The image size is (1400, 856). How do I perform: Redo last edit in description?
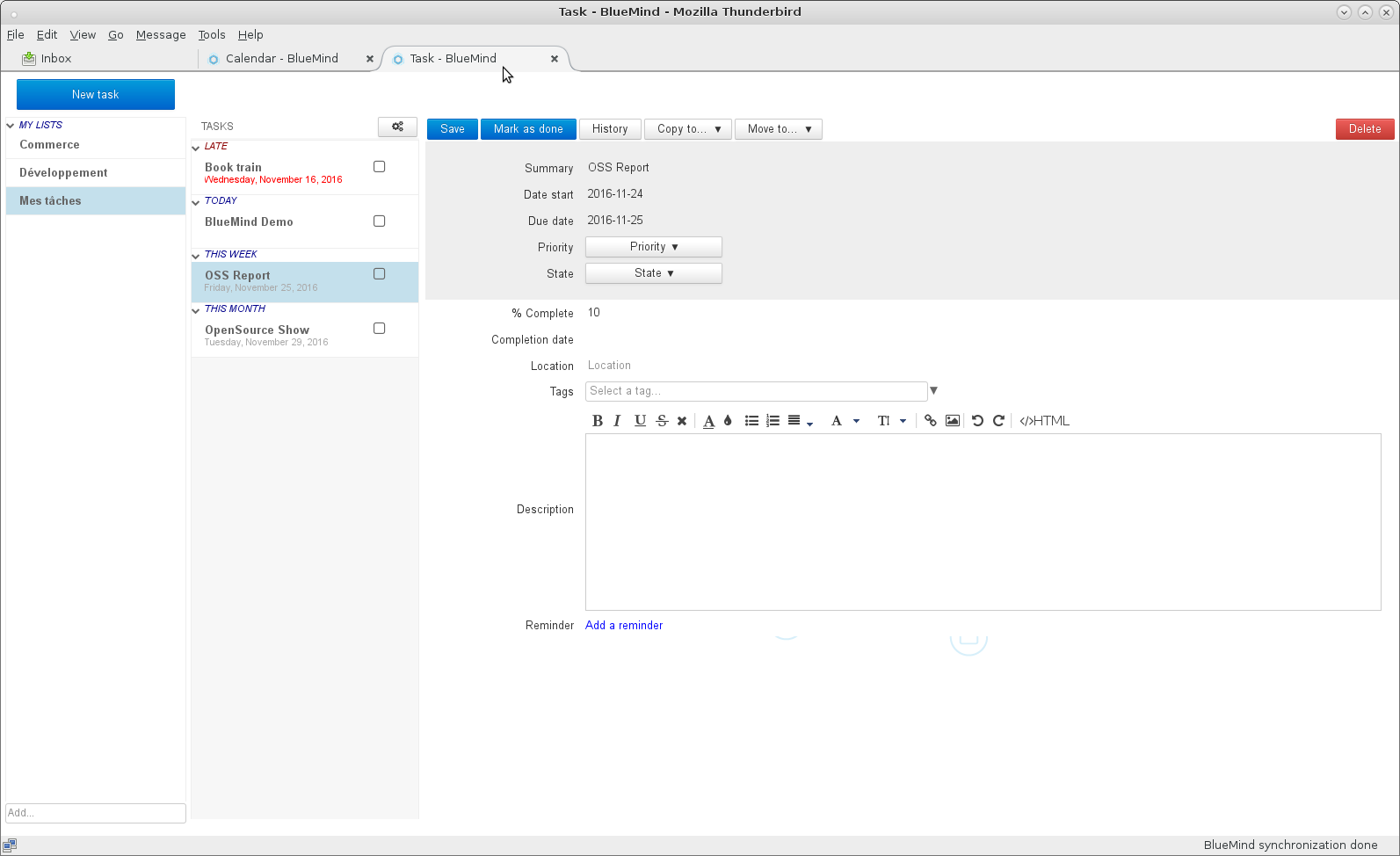pyautogui.click(x=998, y=421)
